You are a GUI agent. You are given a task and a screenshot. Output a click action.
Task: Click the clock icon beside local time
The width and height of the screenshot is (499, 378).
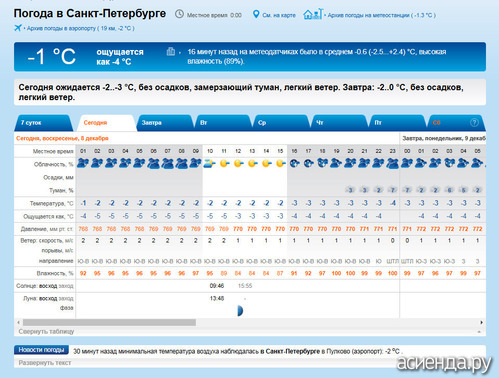coord(179,14)
